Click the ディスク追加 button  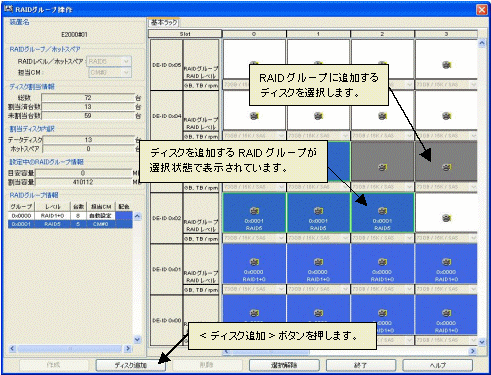[130, 365]
